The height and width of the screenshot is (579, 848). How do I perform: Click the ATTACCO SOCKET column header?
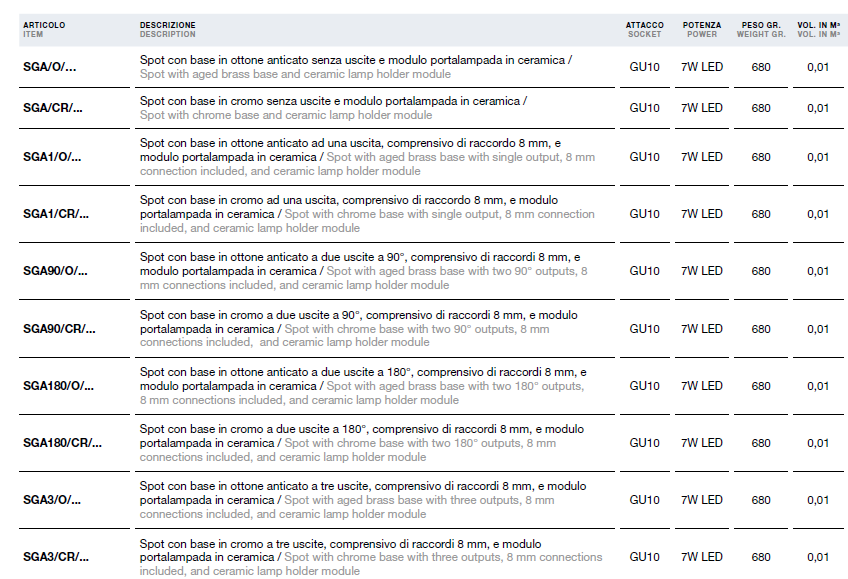(645, 30)
